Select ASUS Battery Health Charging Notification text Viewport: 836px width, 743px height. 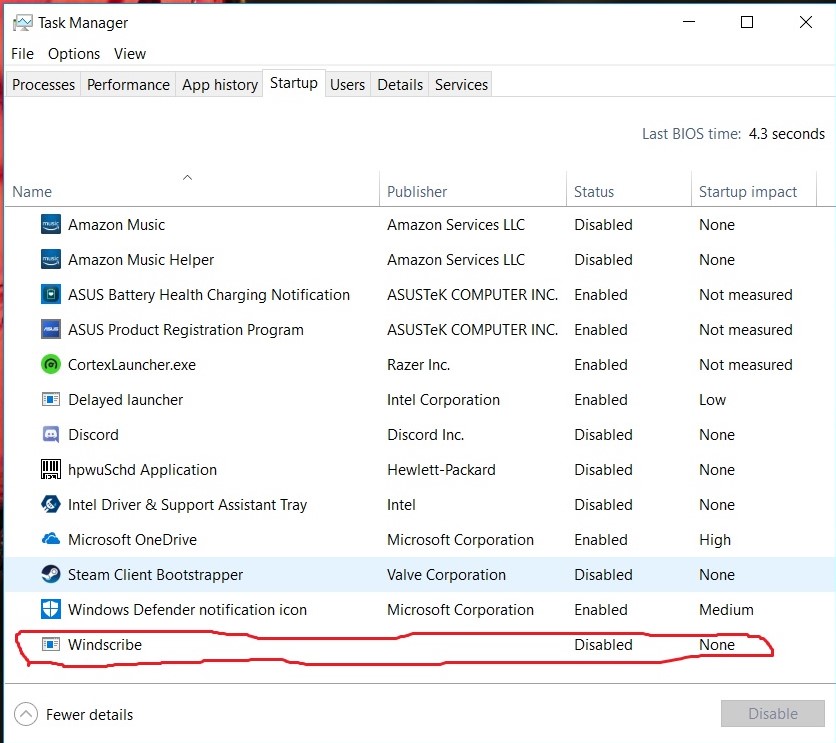coord(209,295)
